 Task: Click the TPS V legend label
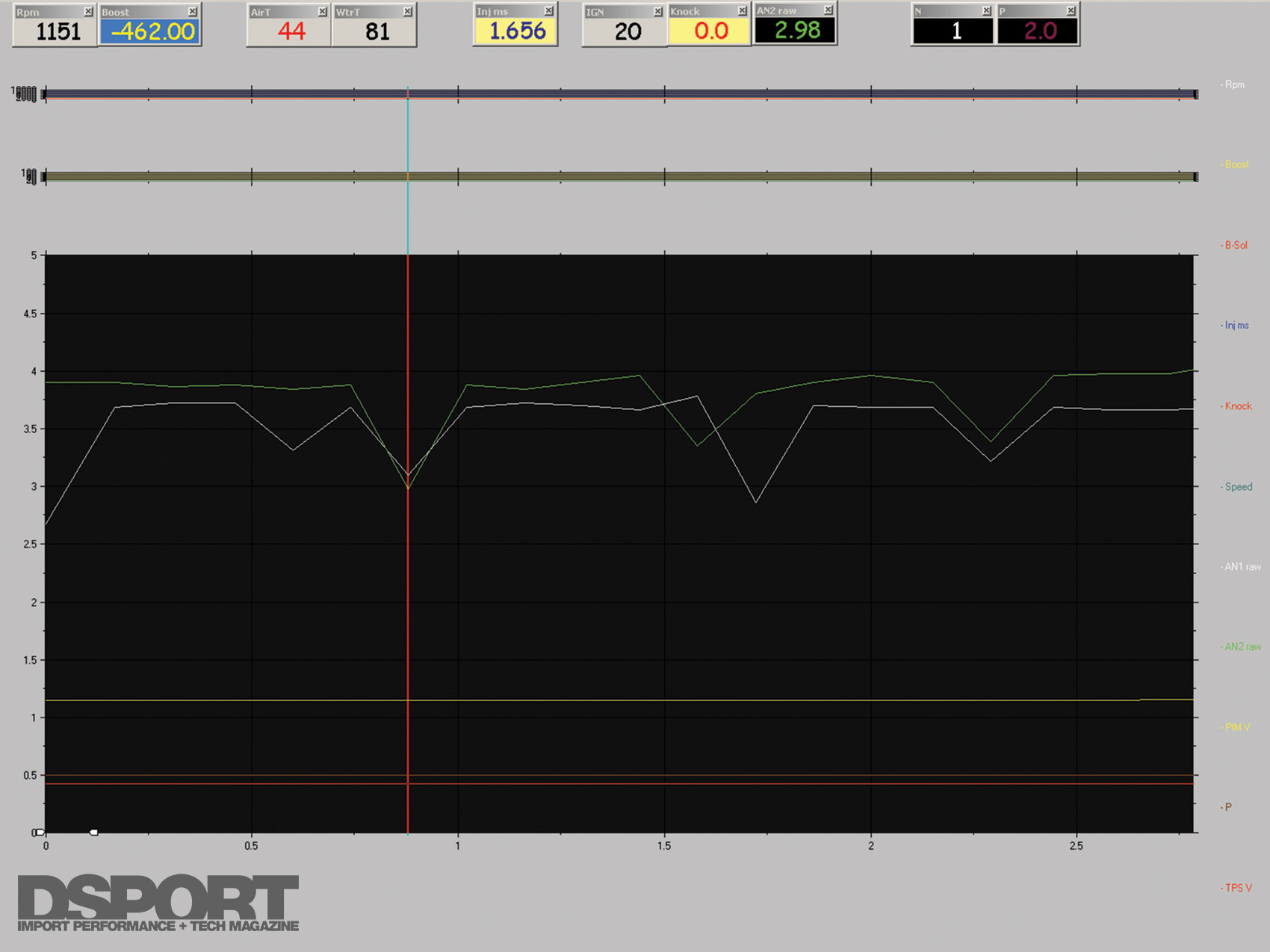click(x=1238, y=888)
